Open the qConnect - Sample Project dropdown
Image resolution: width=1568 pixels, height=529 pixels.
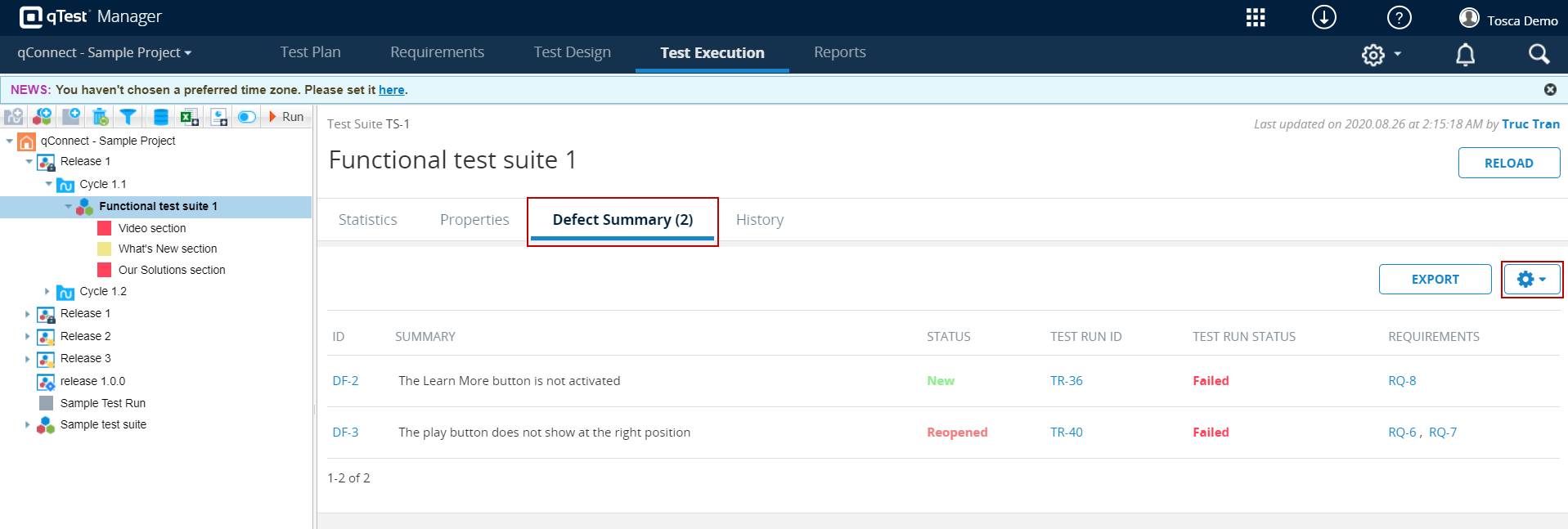(x=105, y=52)
